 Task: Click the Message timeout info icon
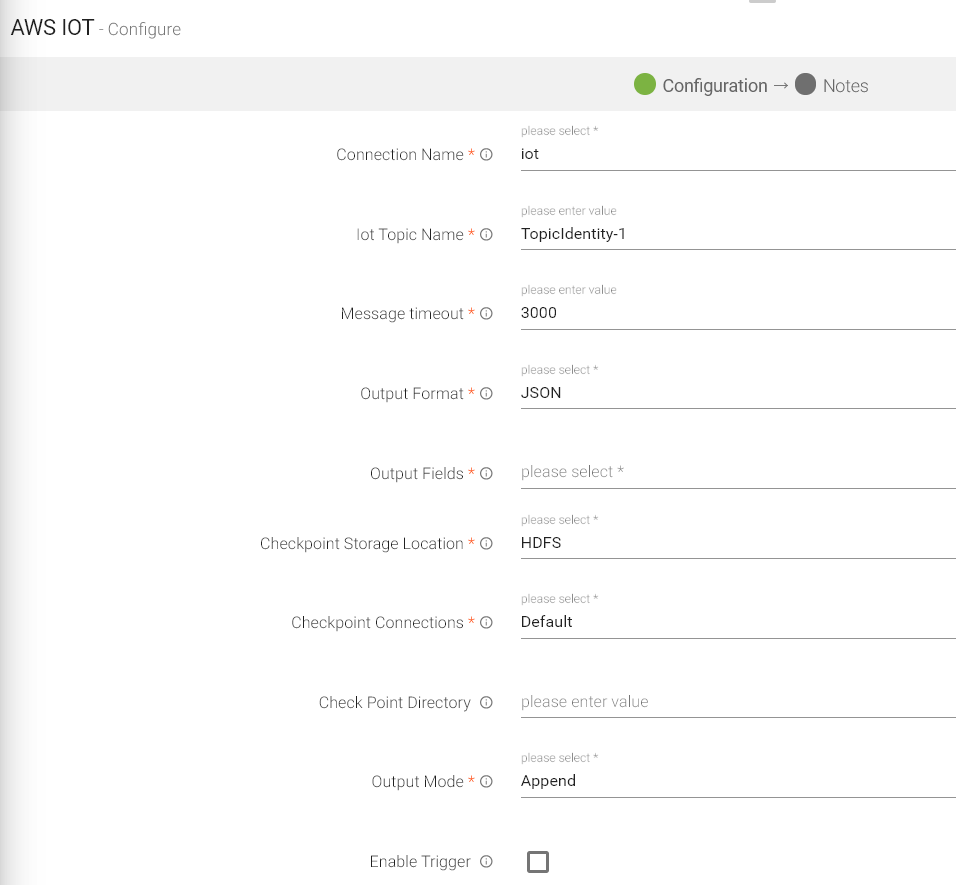[486, 314]
